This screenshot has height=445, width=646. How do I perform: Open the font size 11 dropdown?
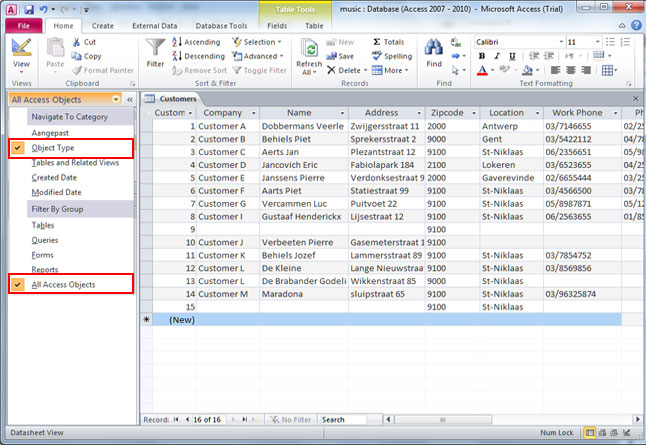[x=597, y=42]
